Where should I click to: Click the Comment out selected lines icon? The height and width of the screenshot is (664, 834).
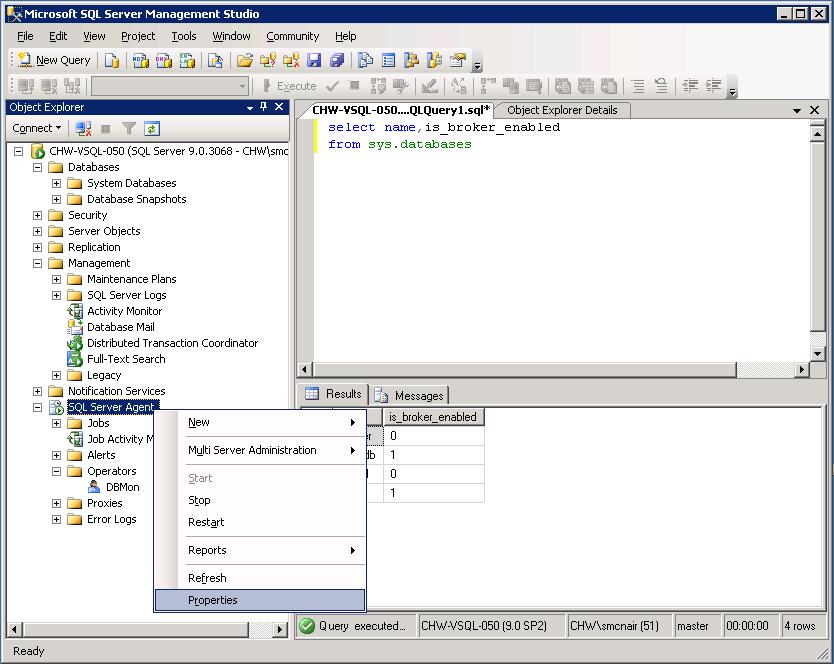point(638,86)
